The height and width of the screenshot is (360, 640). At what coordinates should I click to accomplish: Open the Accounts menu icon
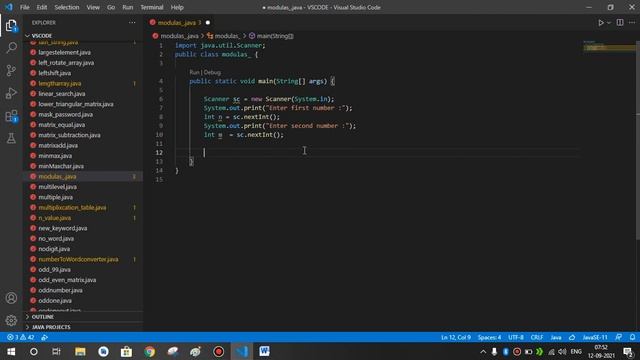11,298
